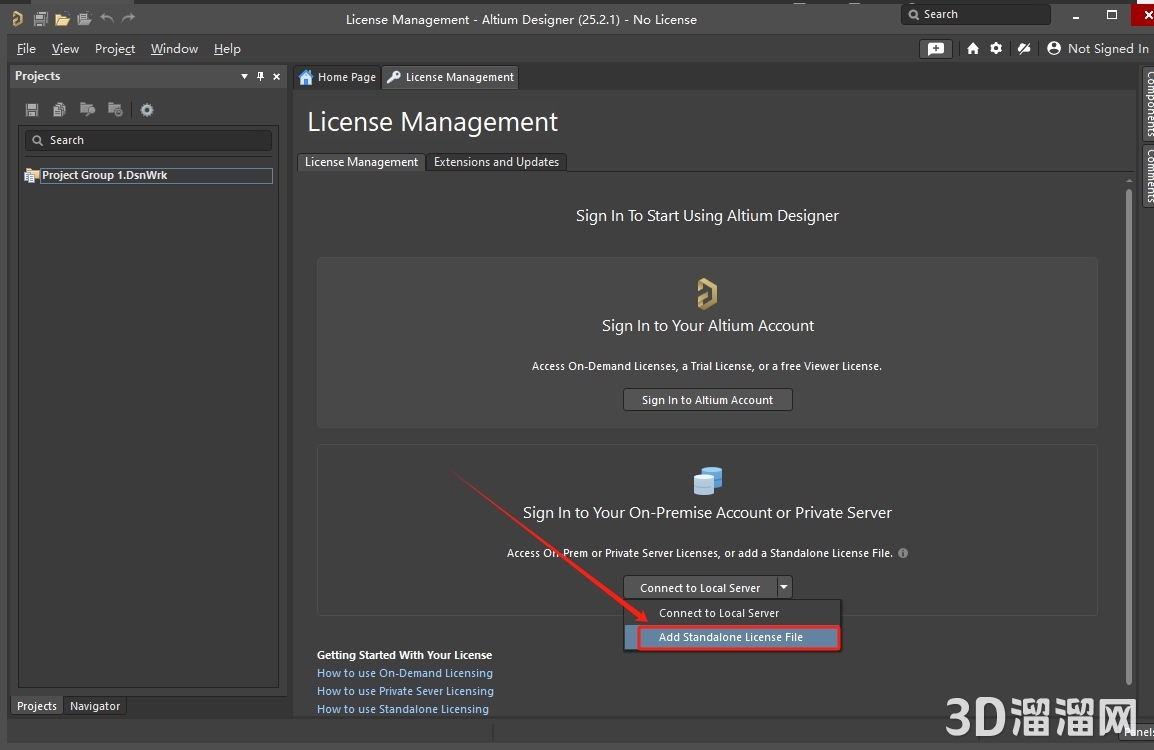Switch to Navigator bottom tab

click(x=95, y=706)
